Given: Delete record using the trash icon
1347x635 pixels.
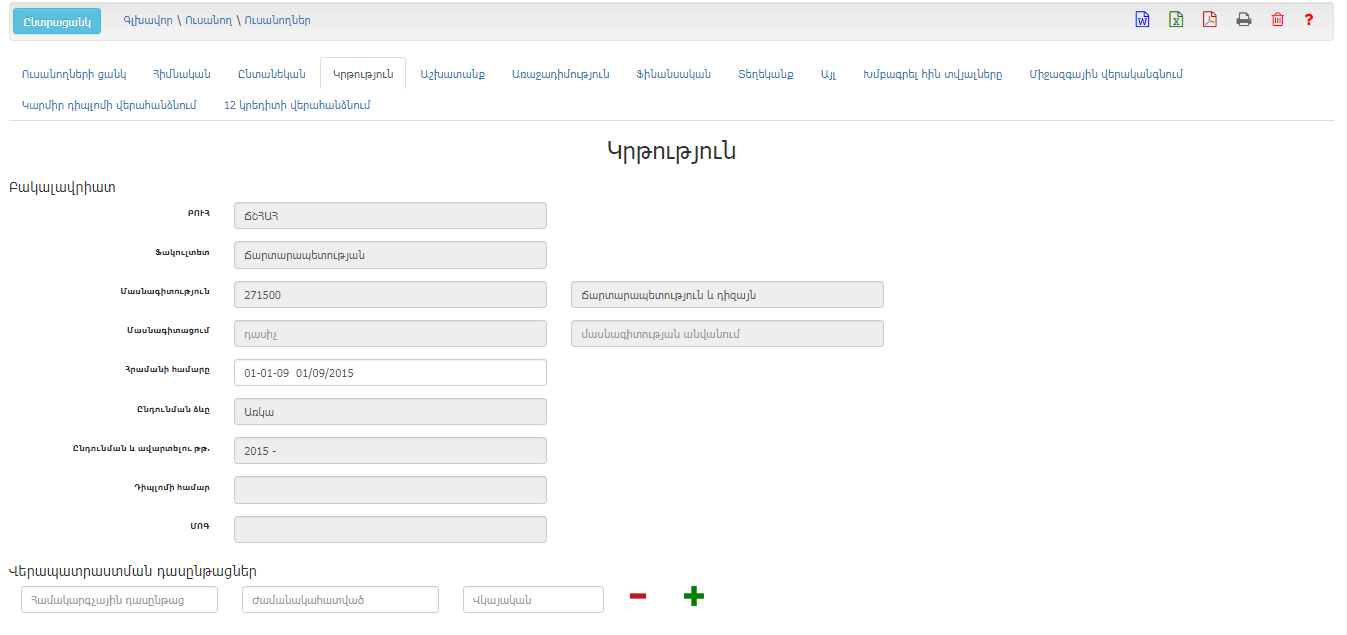Looking at the screenshot, I should pyautogui.click(x=1277, y=20).
